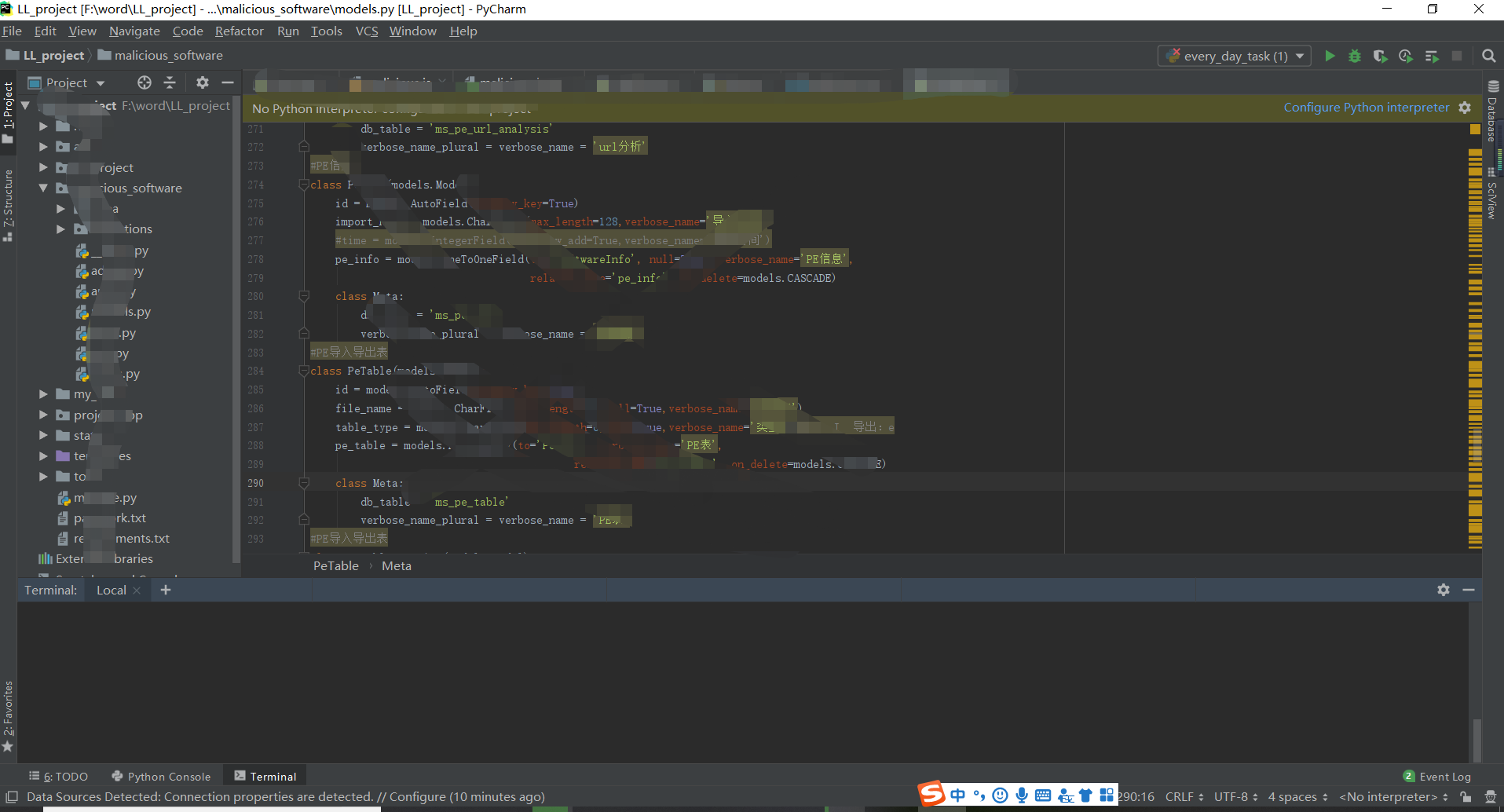Viewport: 1504px width, 812px height.
Task: Start debugging with the bug icon
Action: coord(1355,56)
